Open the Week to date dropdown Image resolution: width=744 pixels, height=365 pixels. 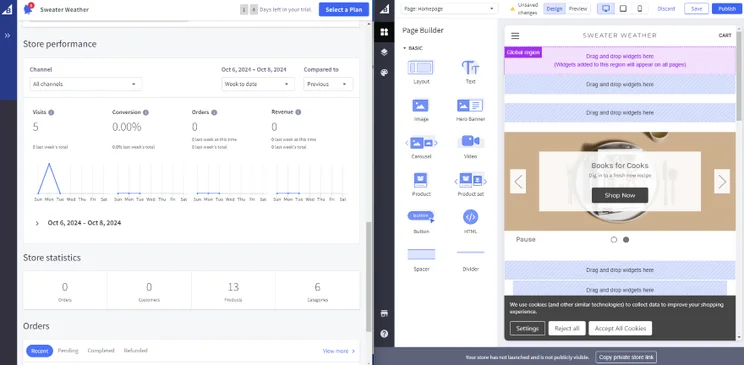point(258,84)
